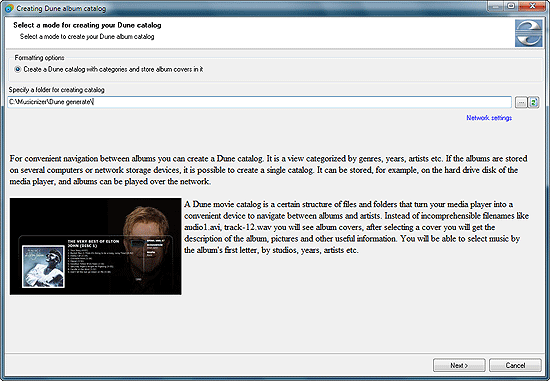Image resolution: width=550 pixels, height=381 pixels.
Task: Click the 'Specify a folder for creating catalog' label
Action: (56, 90)
